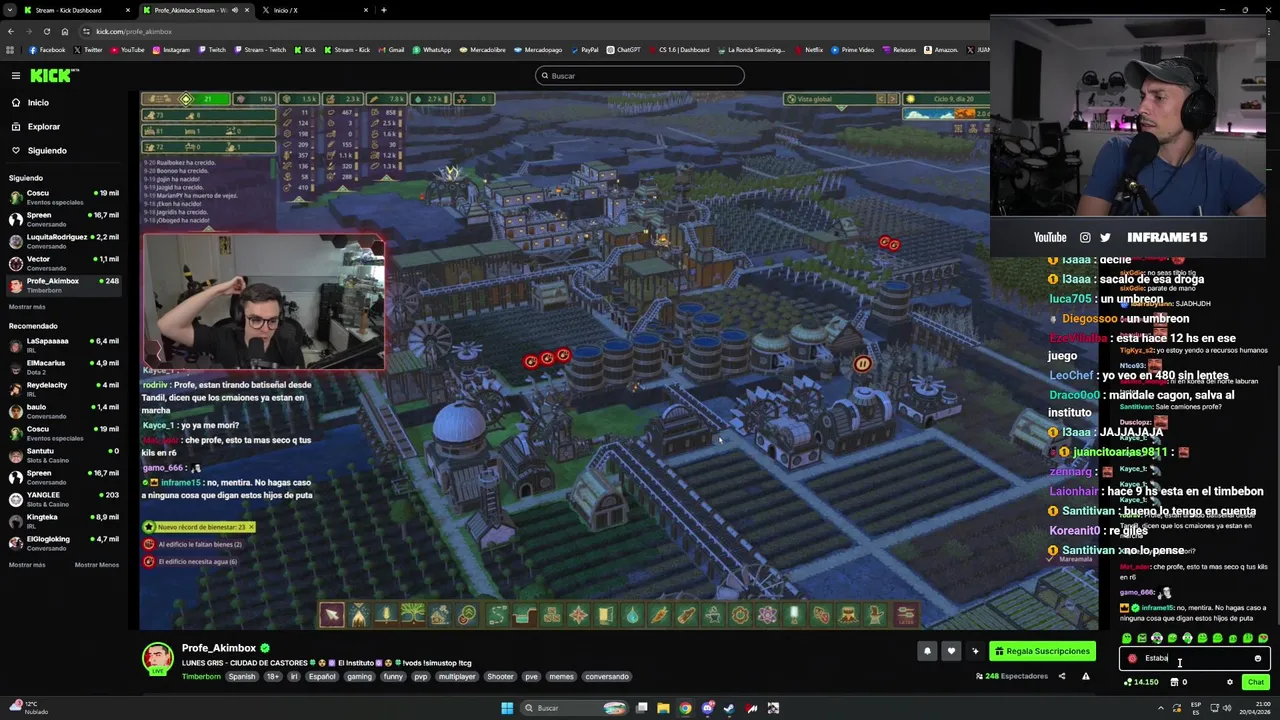Click the icon button beside follow heart
The image size is (1280, 720).
point(975,652)
